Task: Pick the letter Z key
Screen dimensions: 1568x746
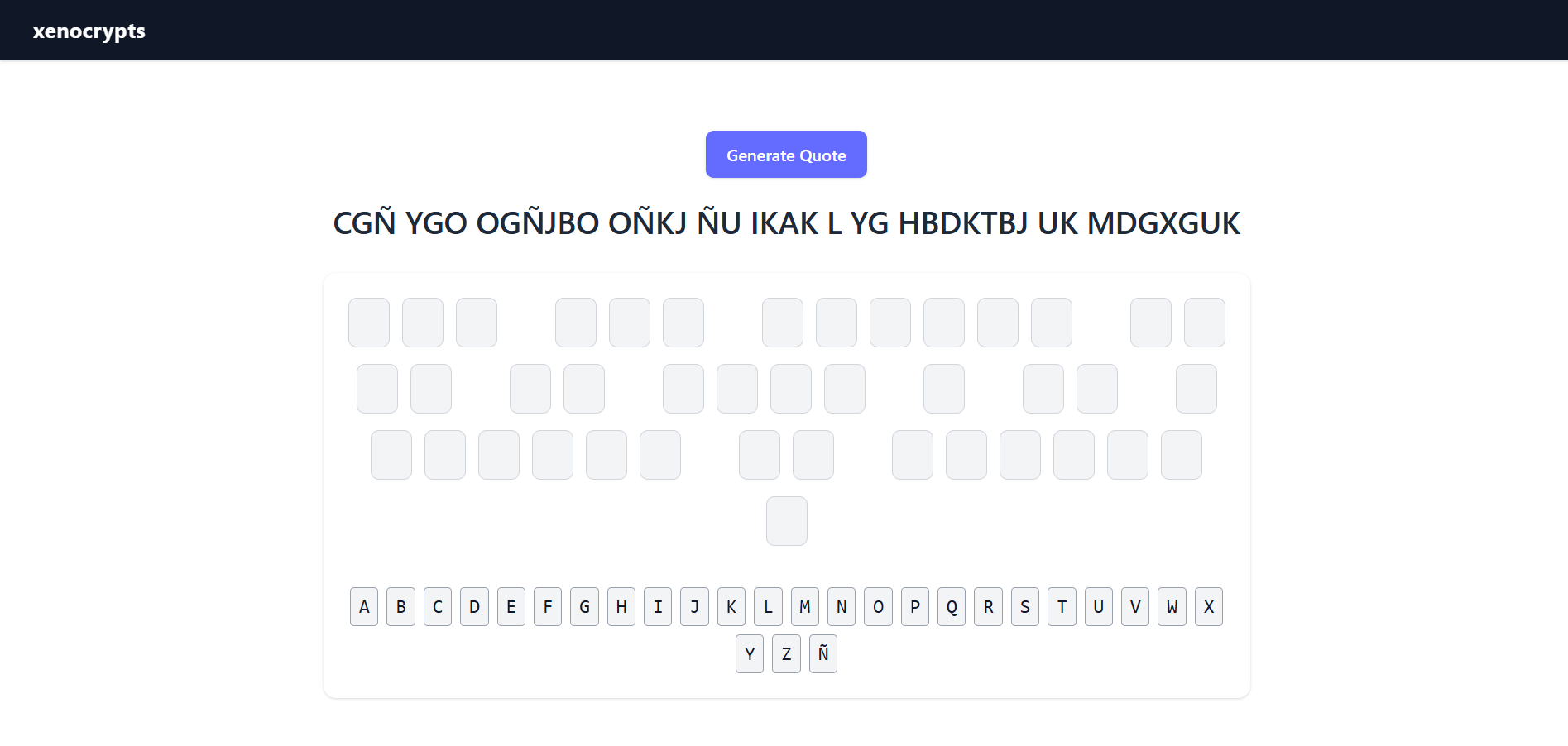Action: point(786,654)
